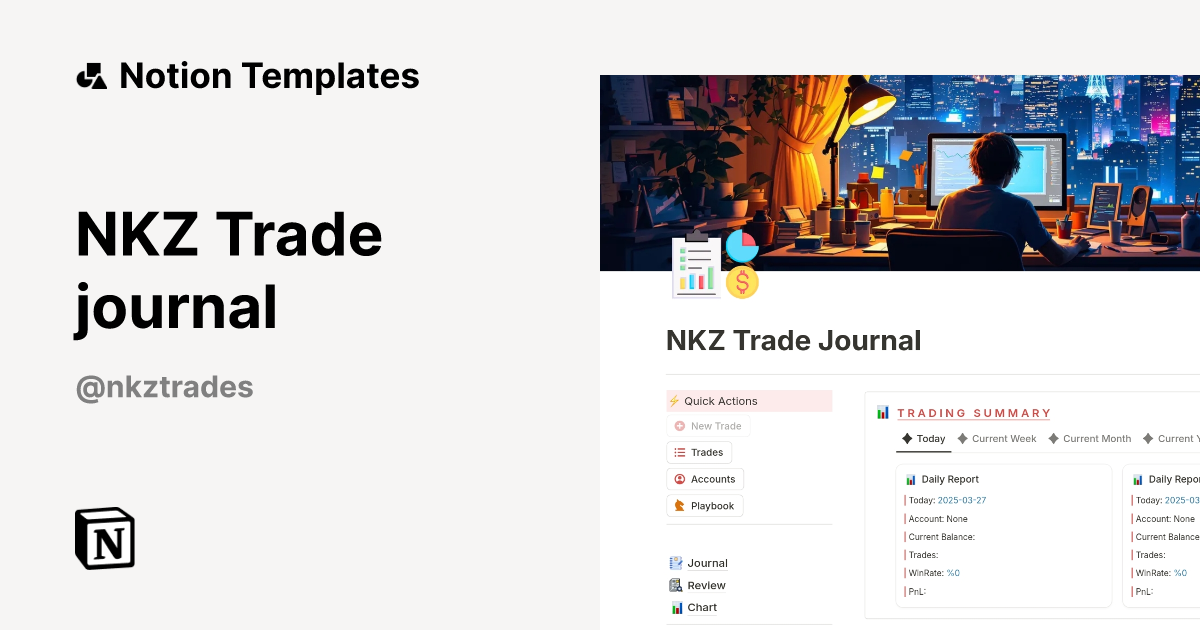Click the lightning bolt Quick Actions icon
The width and height of the screenshot is (1200, 630).
tap(673, 400)
